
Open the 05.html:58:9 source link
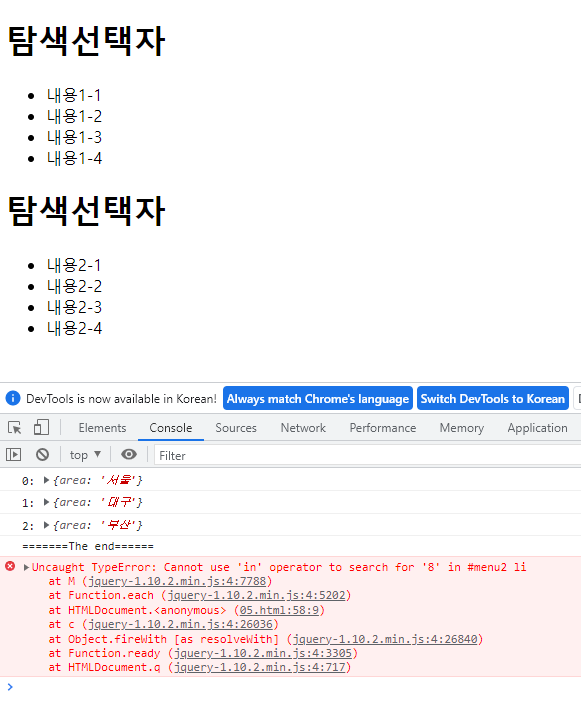(279, 610)
